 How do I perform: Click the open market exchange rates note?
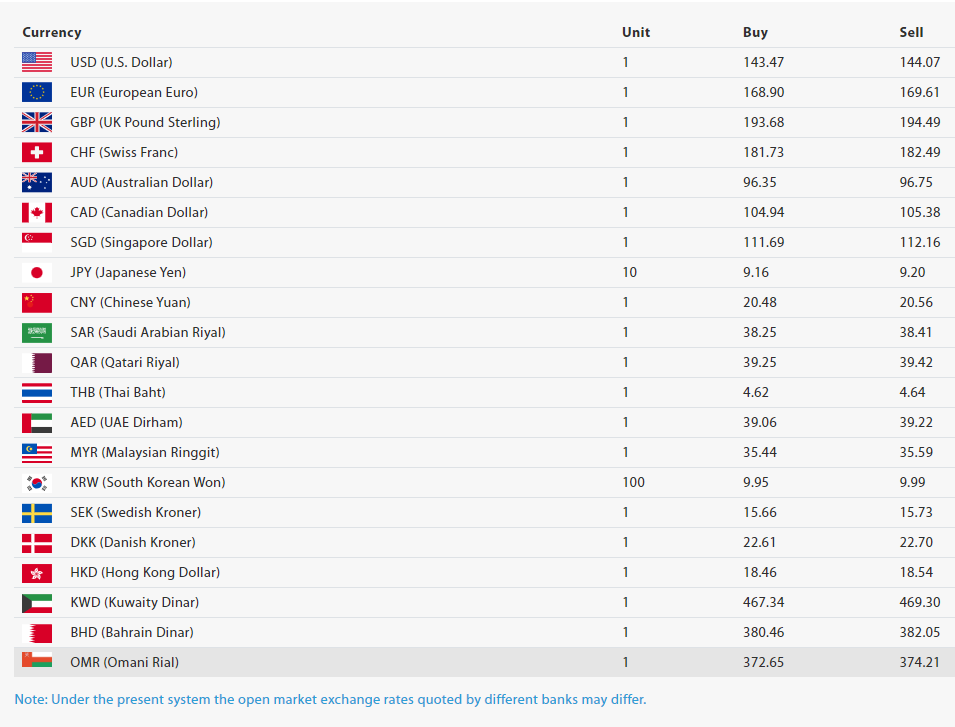[x=330, y=699]
